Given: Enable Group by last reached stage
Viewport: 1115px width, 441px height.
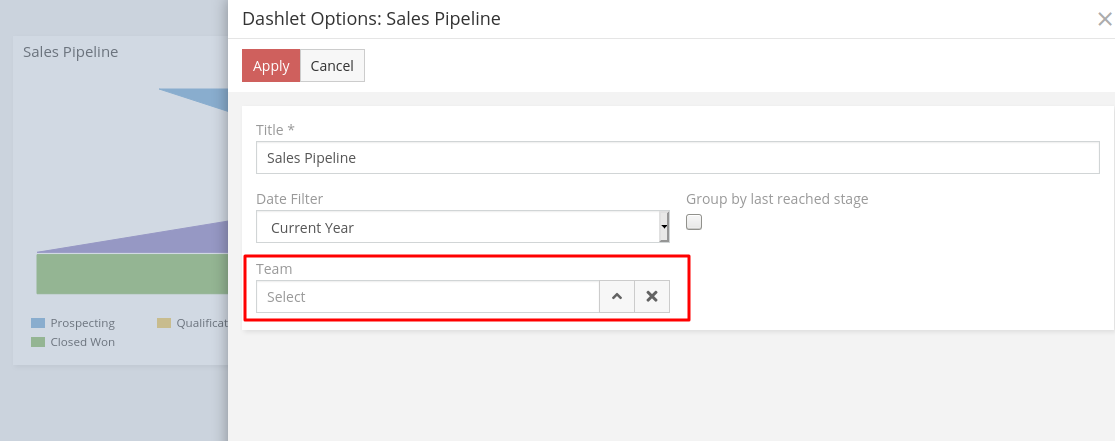Looking at the screenshot, I should [695, 222].
